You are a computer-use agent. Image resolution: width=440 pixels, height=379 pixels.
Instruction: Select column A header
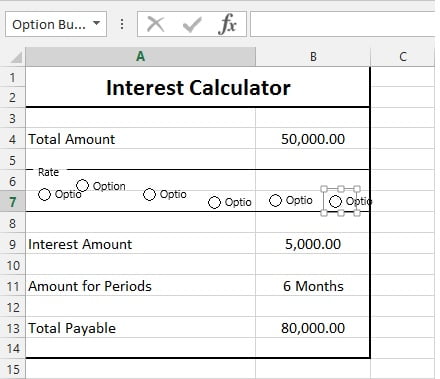141,57
